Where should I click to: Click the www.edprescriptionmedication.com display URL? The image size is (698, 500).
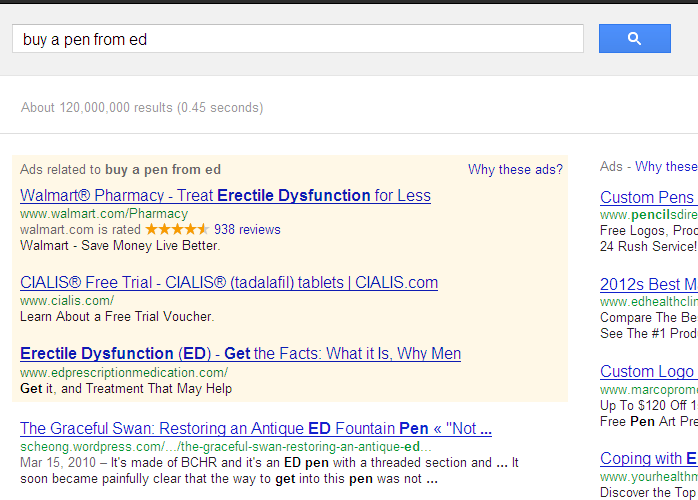(124, 372)
